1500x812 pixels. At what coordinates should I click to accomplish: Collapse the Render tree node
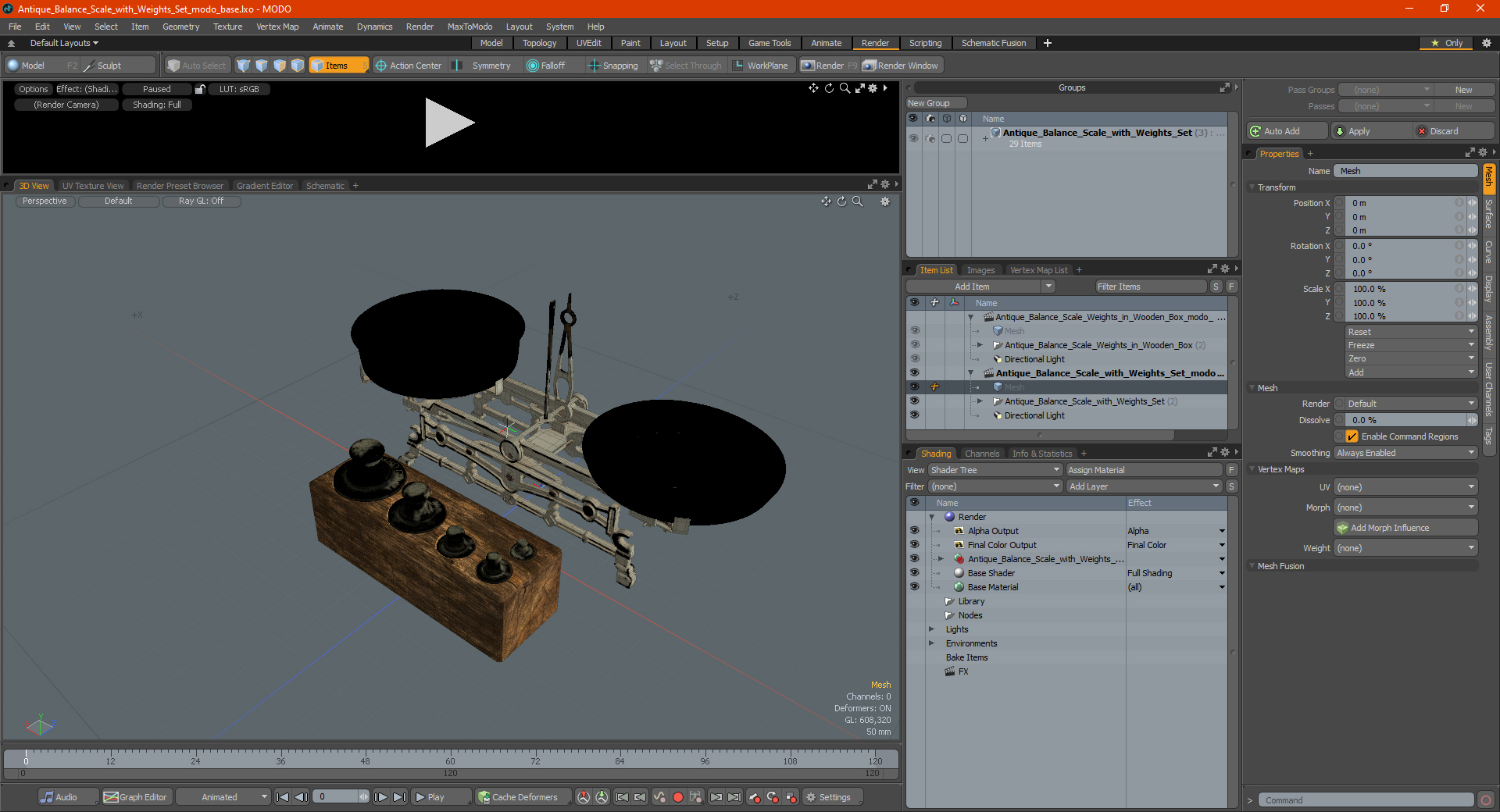pyautogui.click(x=931, y=517)
